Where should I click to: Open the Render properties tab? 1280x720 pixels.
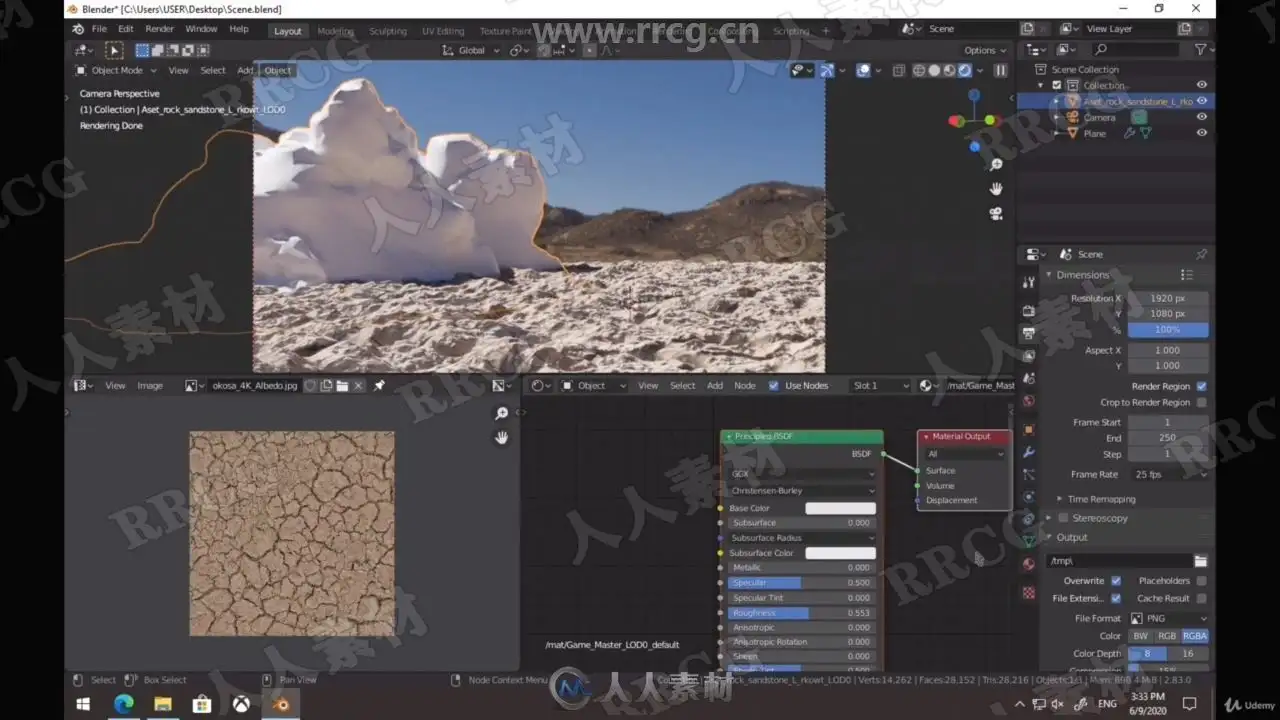point(1029,309)
